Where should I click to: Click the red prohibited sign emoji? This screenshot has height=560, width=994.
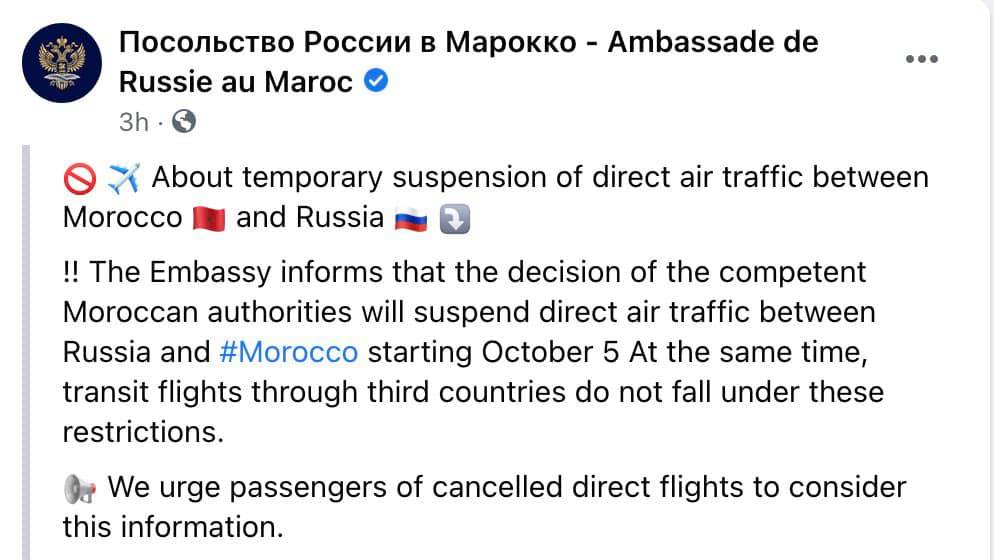tap(80, 179)
